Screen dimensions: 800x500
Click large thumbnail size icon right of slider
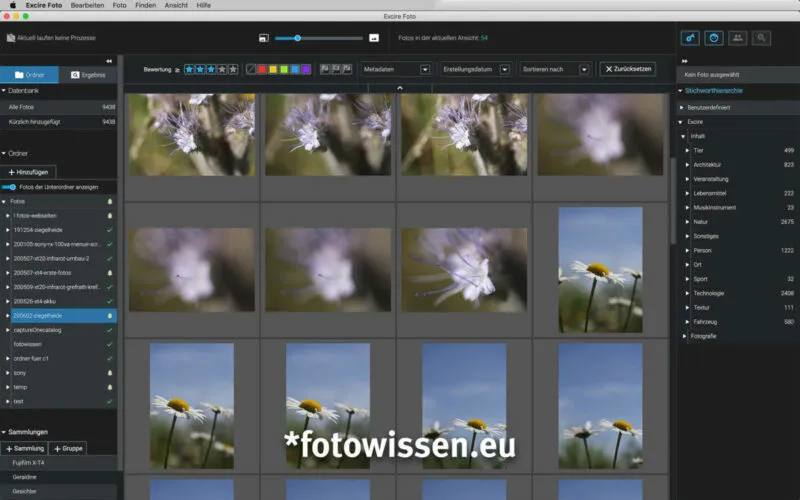pos(374,38)
